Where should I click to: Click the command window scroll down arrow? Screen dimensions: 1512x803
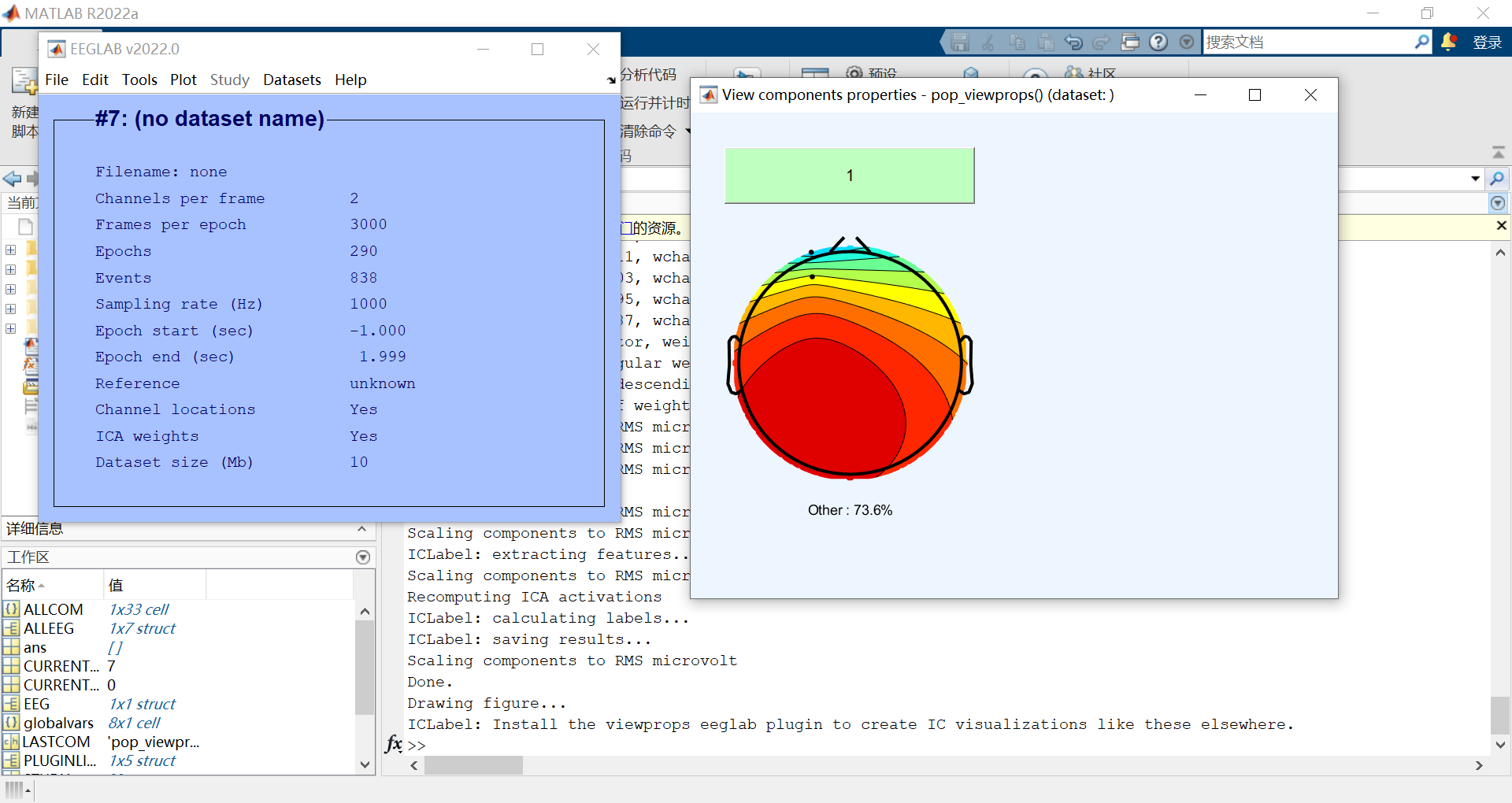[x=1500, y=745]
